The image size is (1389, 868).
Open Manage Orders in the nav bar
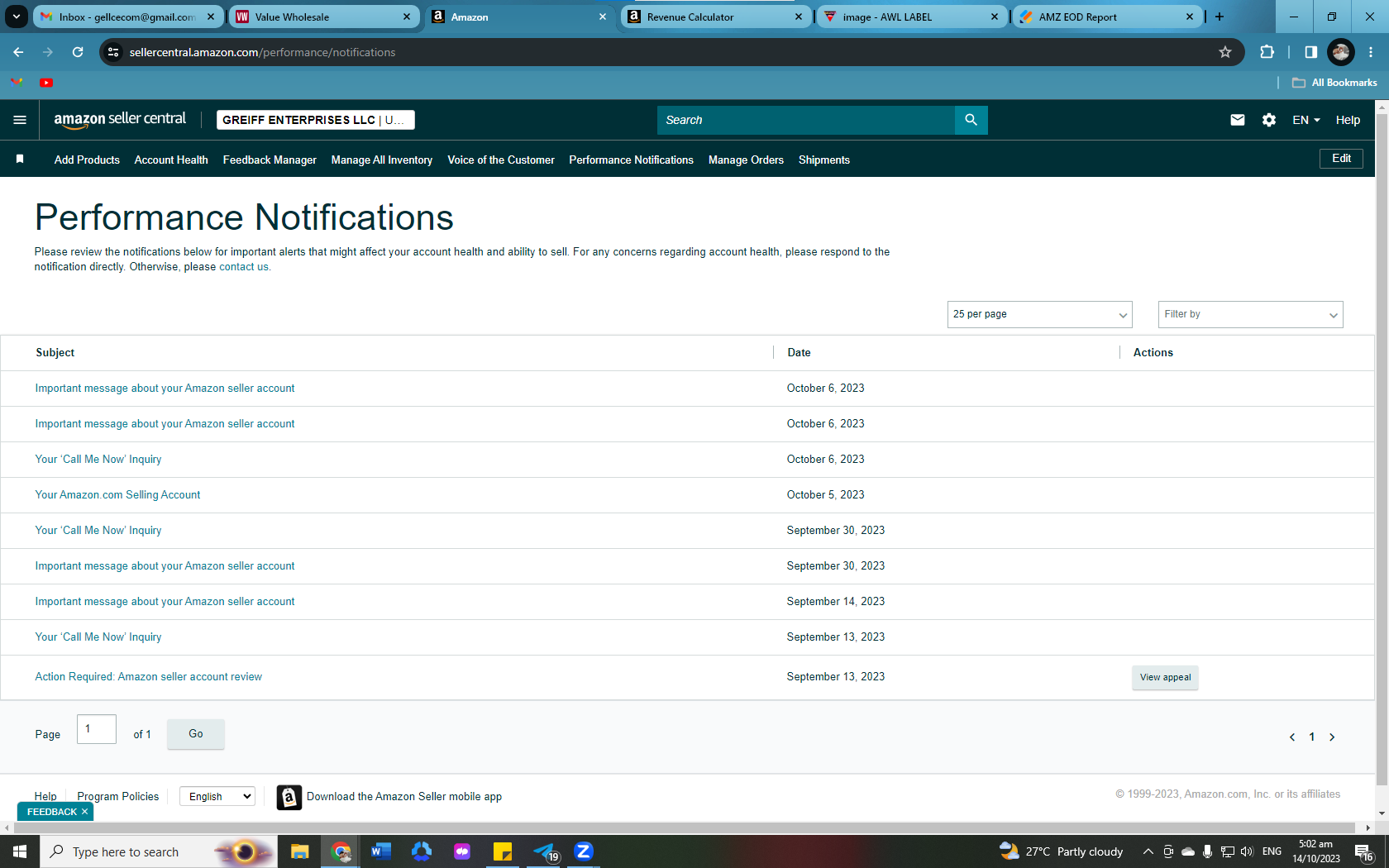pyautogui.click(x=746, y=160)
